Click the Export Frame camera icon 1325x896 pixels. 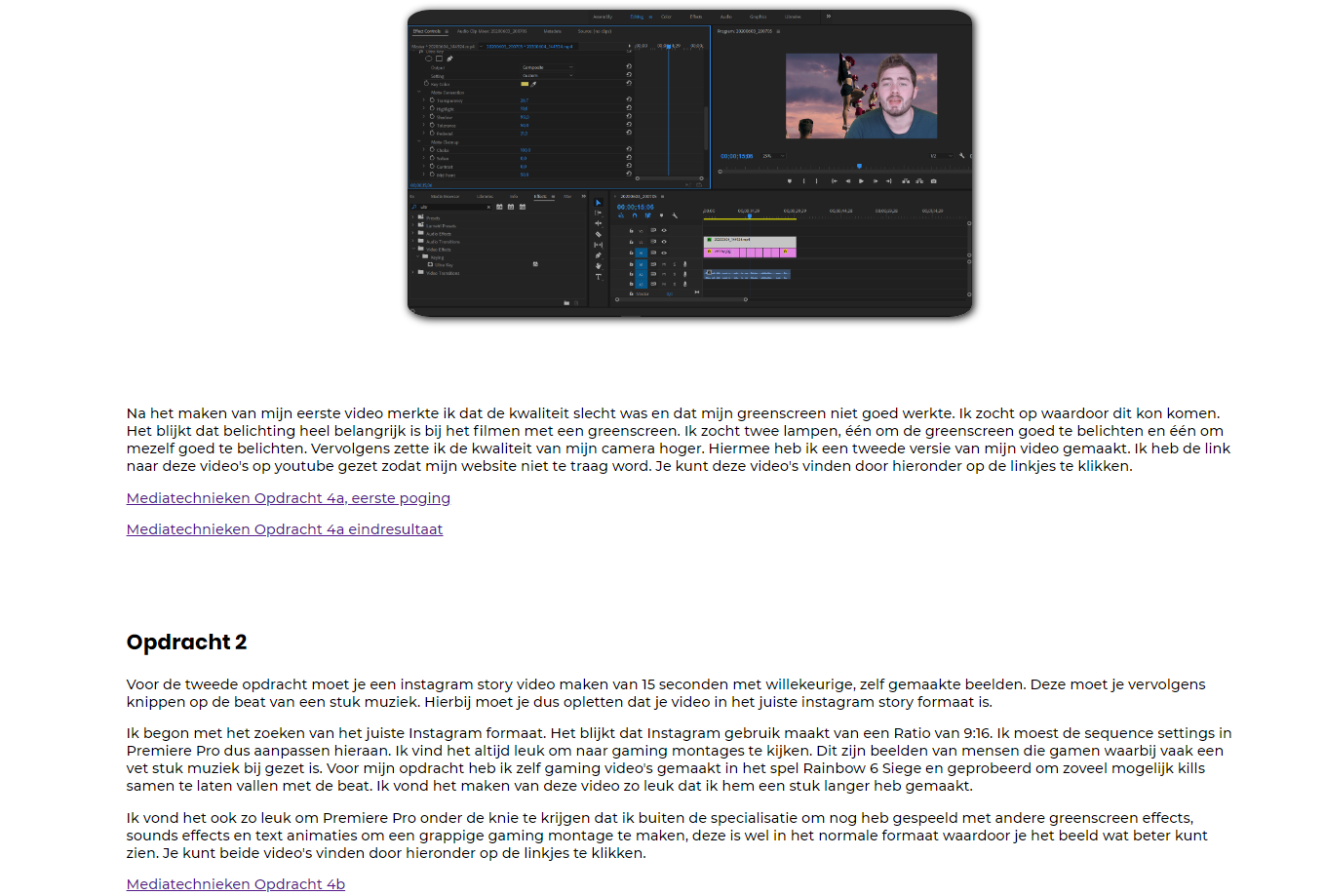(934, 181)
